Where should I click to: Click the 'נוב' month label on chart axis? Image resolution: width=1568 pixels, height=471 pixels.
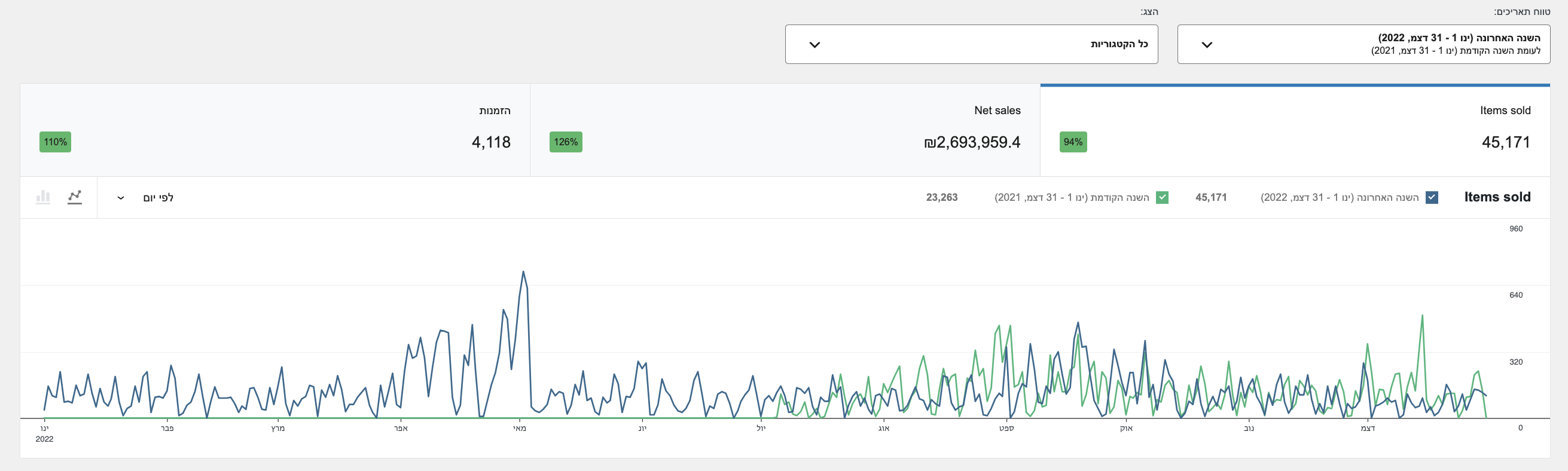click(1249, 429)
